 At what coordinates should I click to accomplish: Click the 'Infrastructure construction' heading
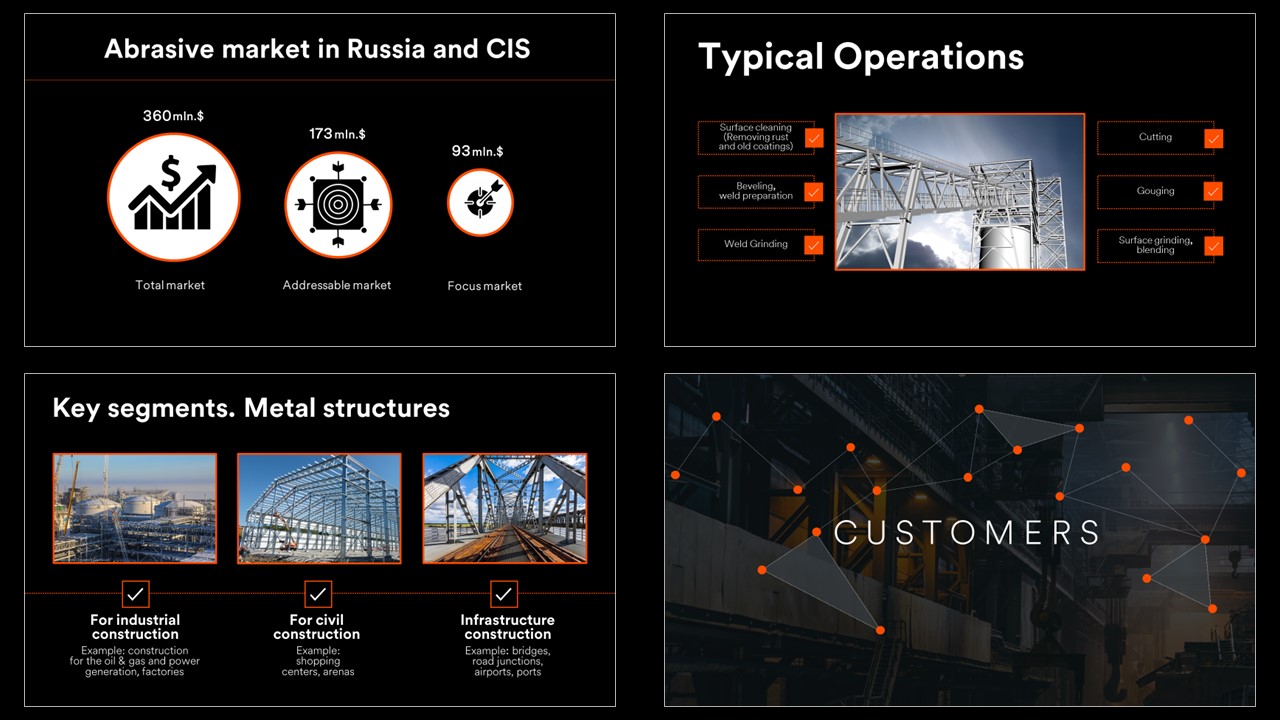click(x=507, y=627)
